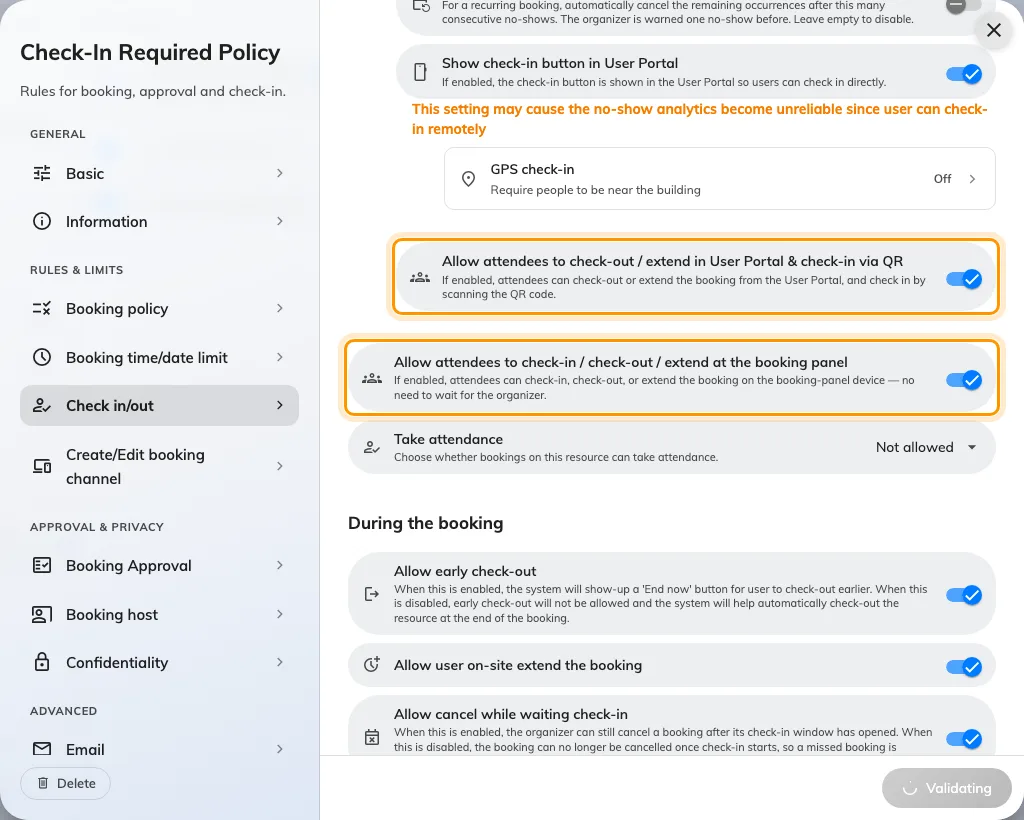Click the Booking Approval icon
Image resolution: width=1024 pixels, height=820 pixels.
pyautogui.click(x=42, y=565)
